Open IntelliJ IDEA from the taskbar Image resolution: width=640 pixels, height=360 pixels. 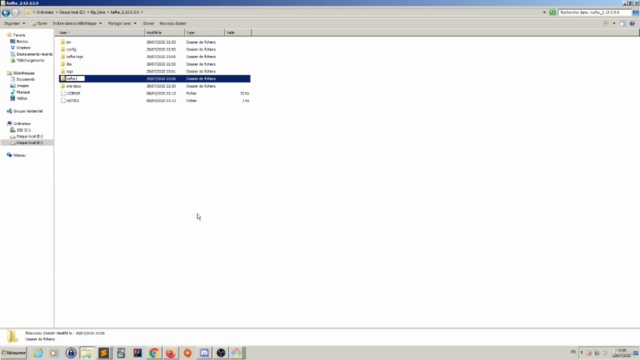tap(138, 353)
